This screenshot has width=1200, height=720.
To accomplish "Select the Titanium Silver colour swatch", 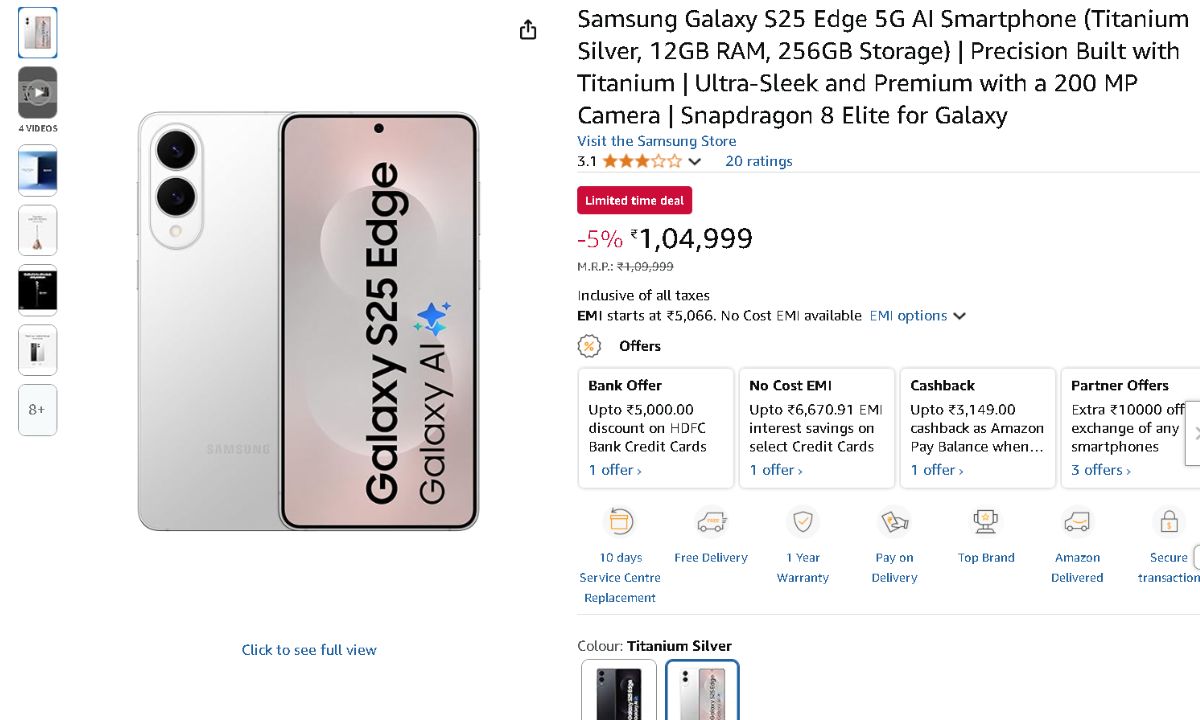I will (x=703, y=690).
